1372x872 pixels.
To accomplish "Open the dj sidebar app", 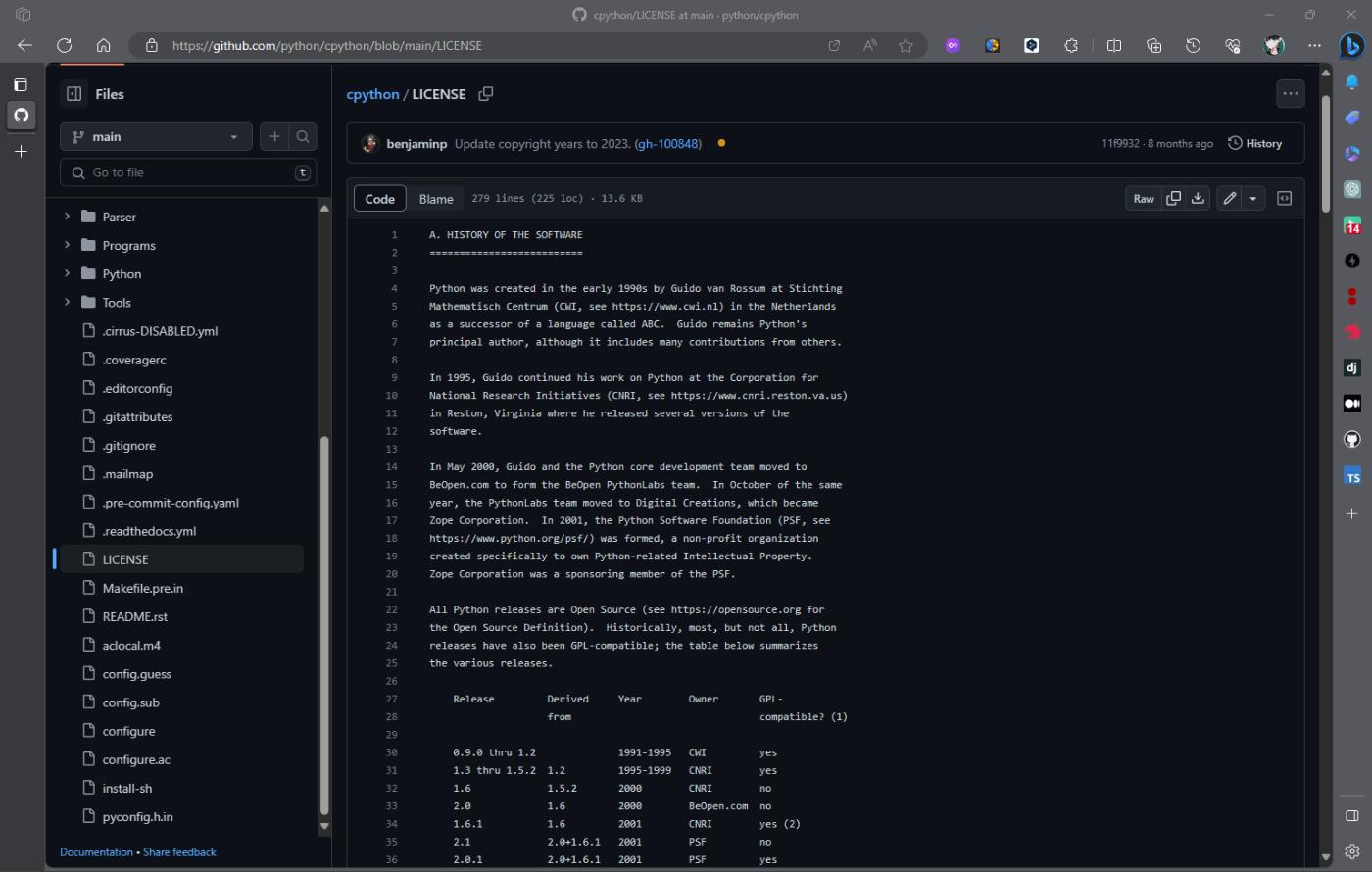I will 1352,367.
